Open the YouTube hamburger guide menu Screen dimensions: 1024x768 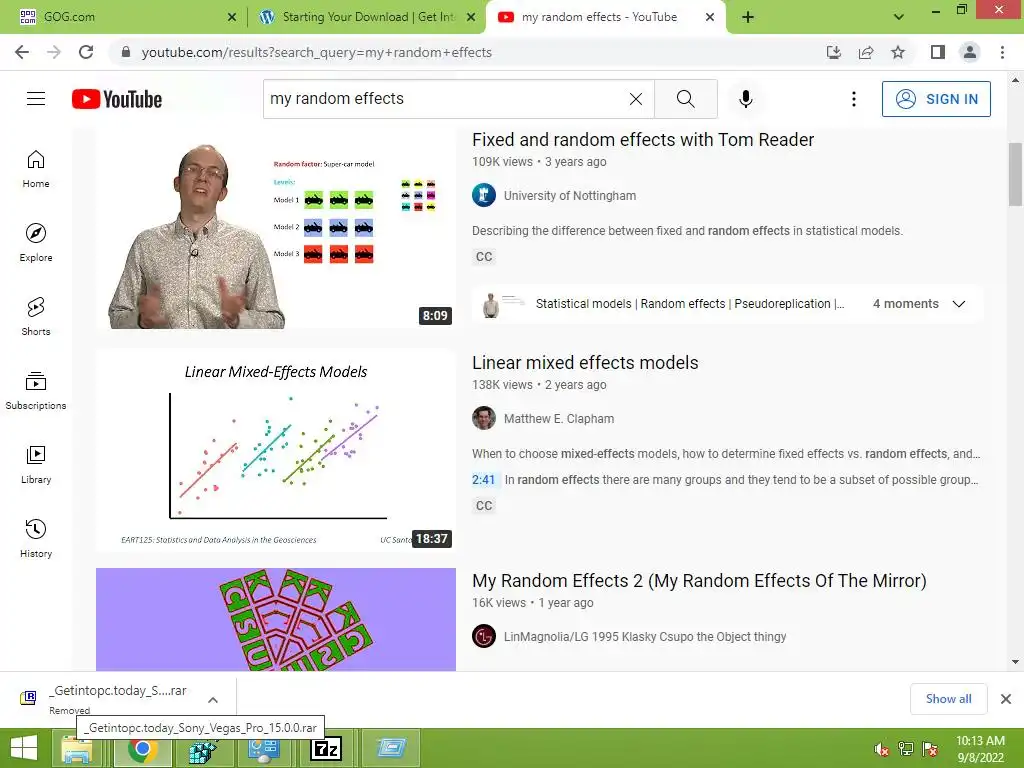point(36,99)
